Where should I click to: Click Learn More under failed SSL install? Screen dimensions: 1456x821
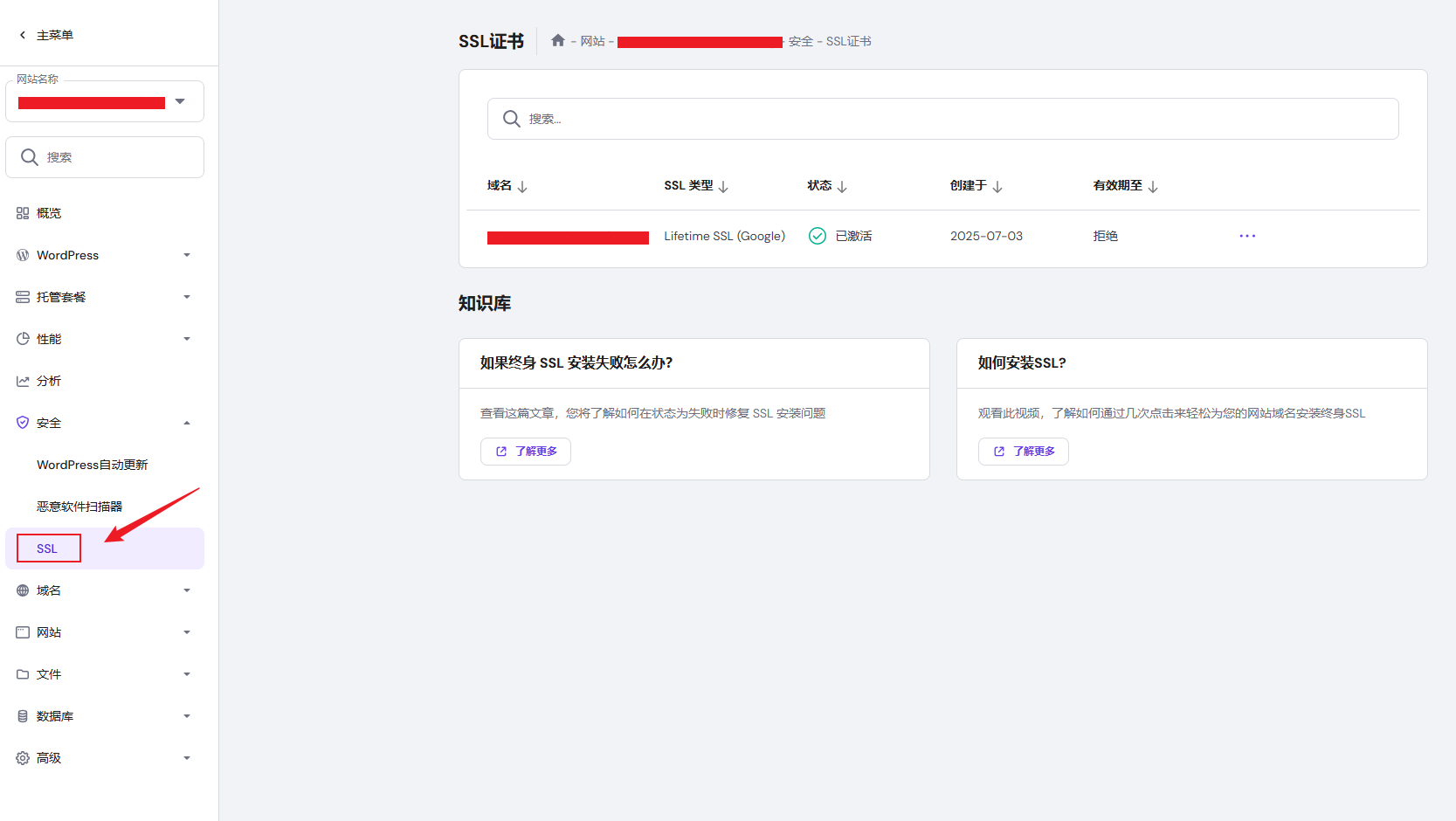pyautogui.click(x=526, y=452)
